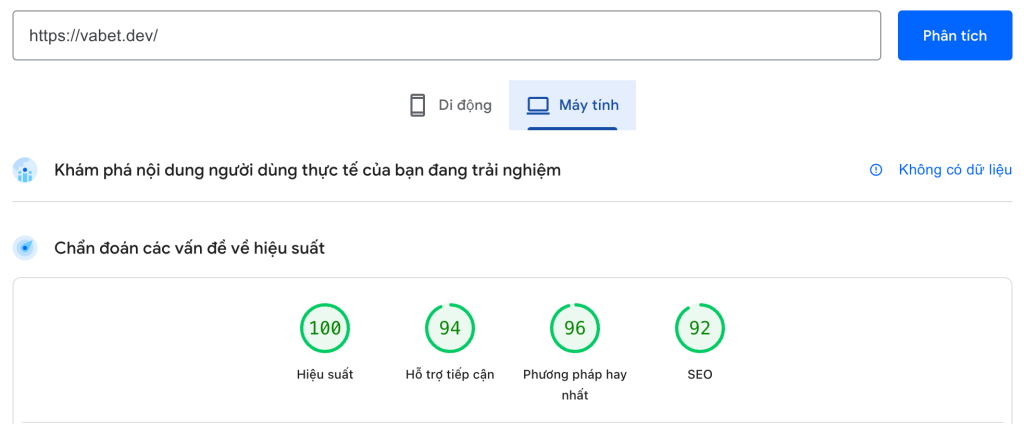Click the Khám phá nội dung người dùng heading
This screenshot has height=424, width=1024.
tap(308, 171)
